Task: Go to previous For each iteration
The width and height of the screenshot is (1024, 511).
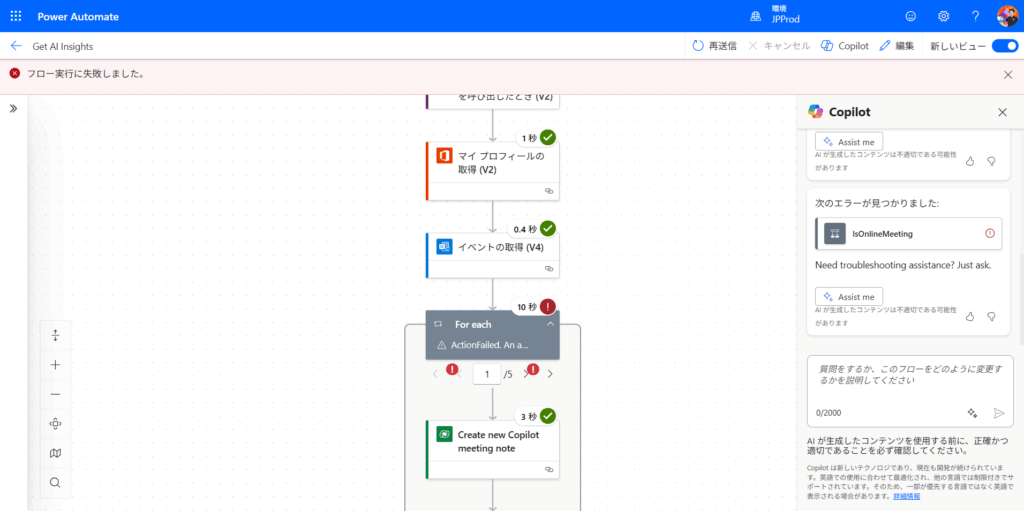Action: pos(436,374)
